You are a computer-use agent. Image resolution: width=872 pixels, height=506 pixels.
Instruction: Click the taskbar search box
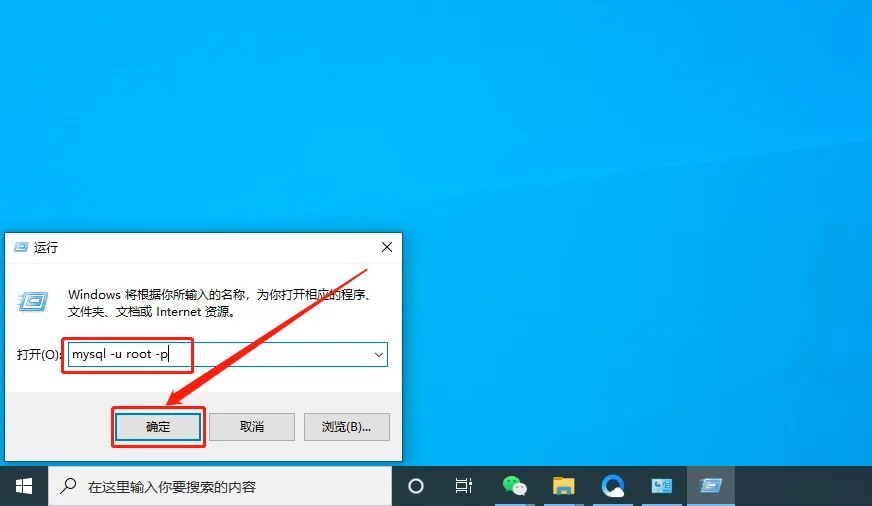click(x=220, y=487)
